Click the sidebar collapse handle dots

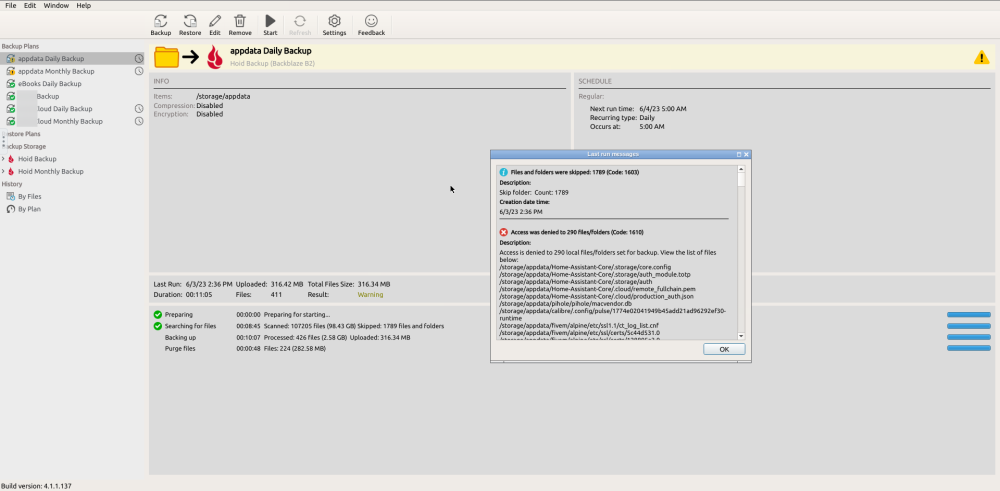(x=3, y=140)
